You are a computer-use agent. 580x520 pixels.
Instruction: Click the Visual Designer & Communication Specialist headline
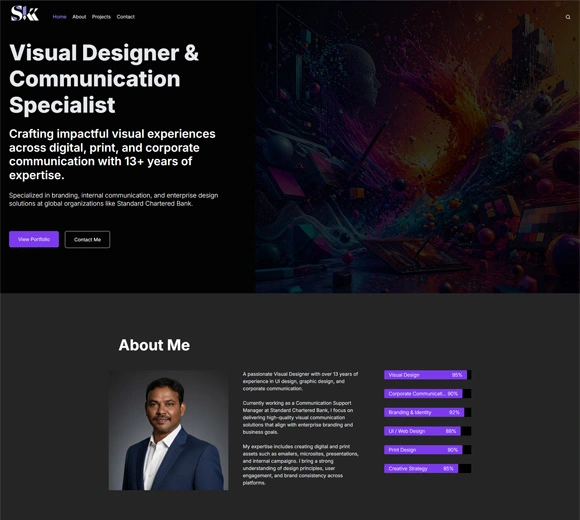[104, 79]
